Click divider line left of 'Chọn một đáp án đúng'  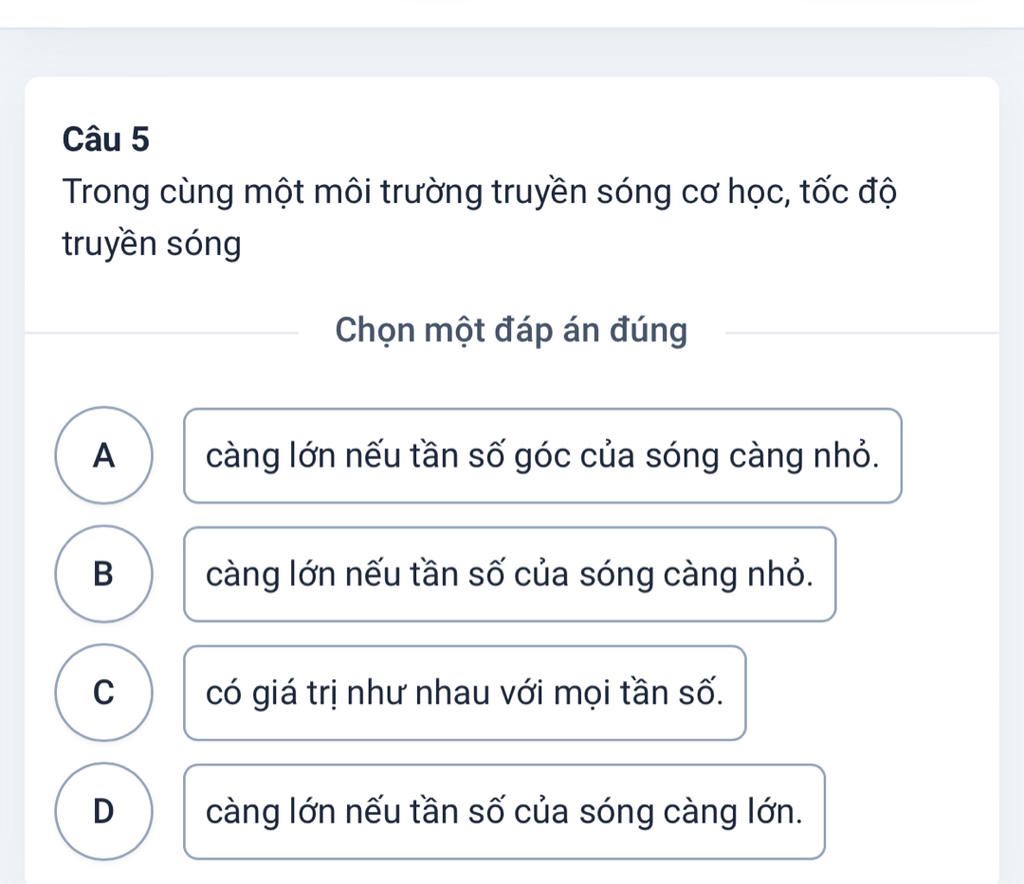[x=162, y=333]
